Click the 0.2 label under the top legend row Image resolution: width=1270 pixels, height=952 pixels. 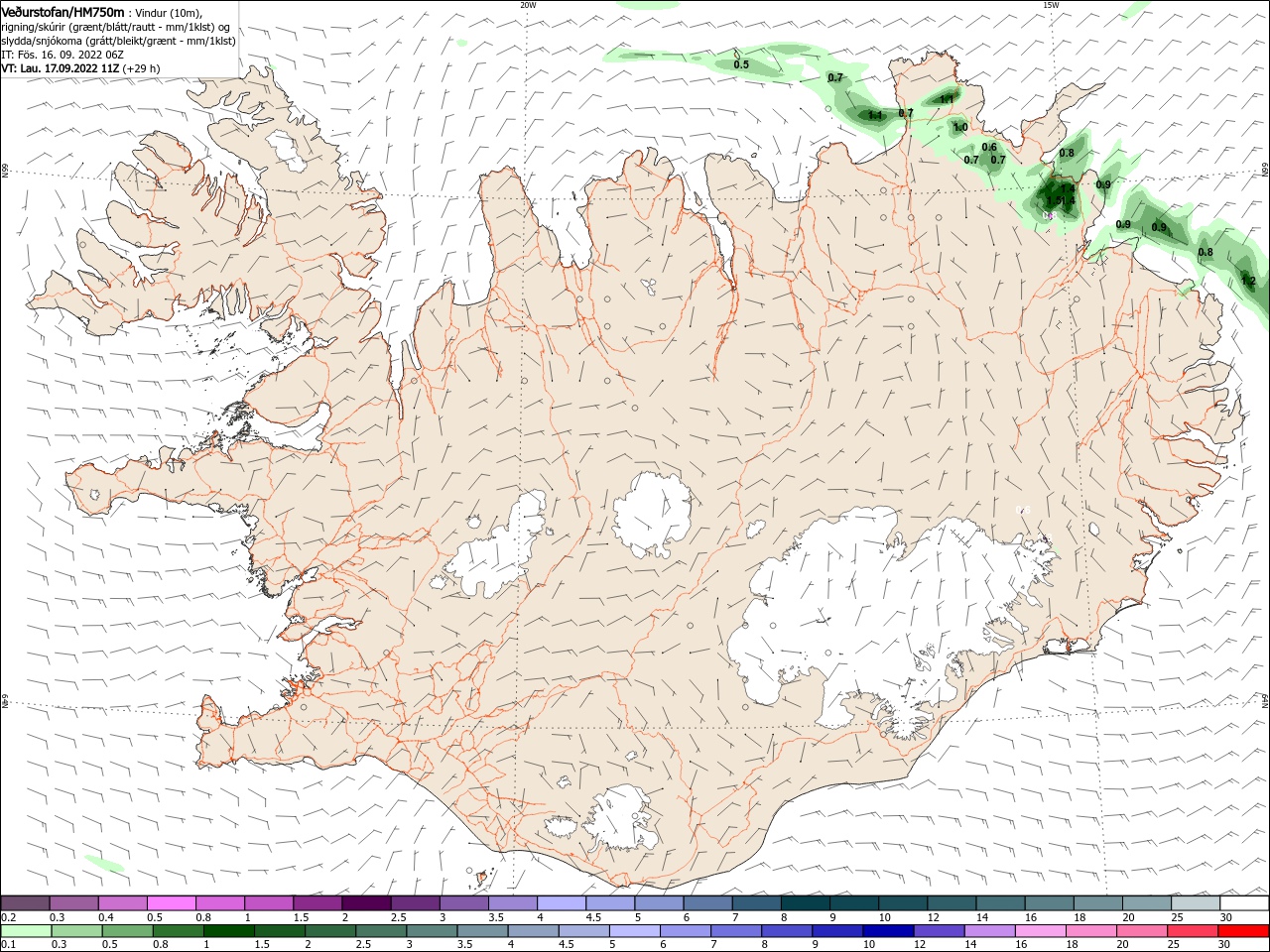(x=9, y=917)
